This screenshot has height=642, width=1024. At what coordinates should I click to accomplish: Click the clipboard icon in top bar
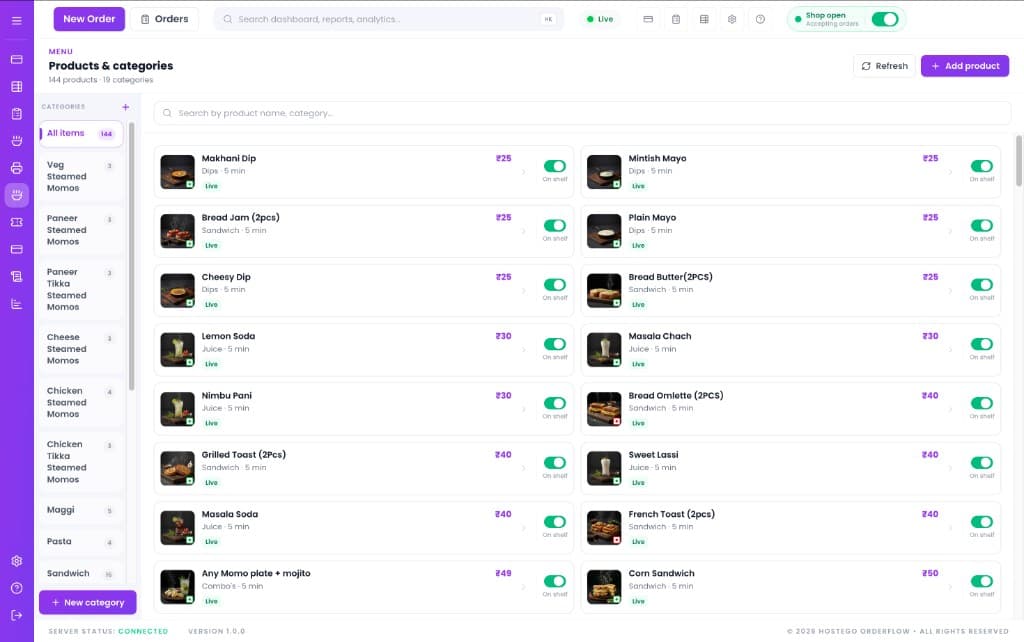676,20
